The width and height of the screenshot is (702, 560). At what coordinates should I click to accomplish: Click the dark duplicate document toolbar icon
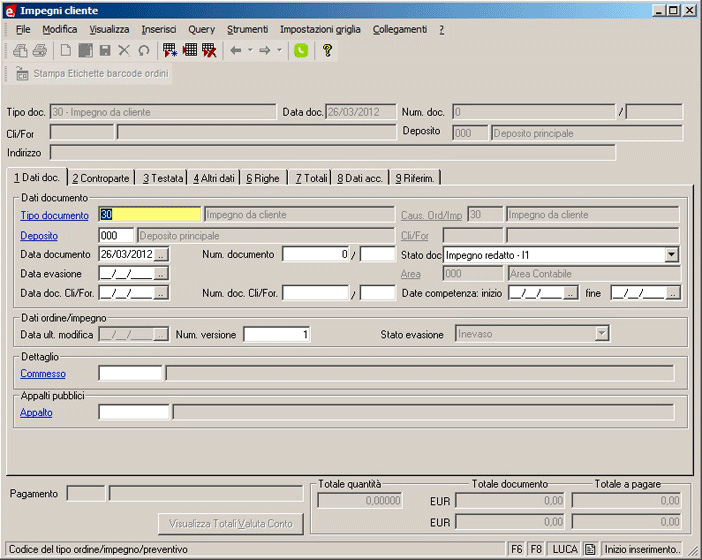pyautogui.click(x=86, y=51)
